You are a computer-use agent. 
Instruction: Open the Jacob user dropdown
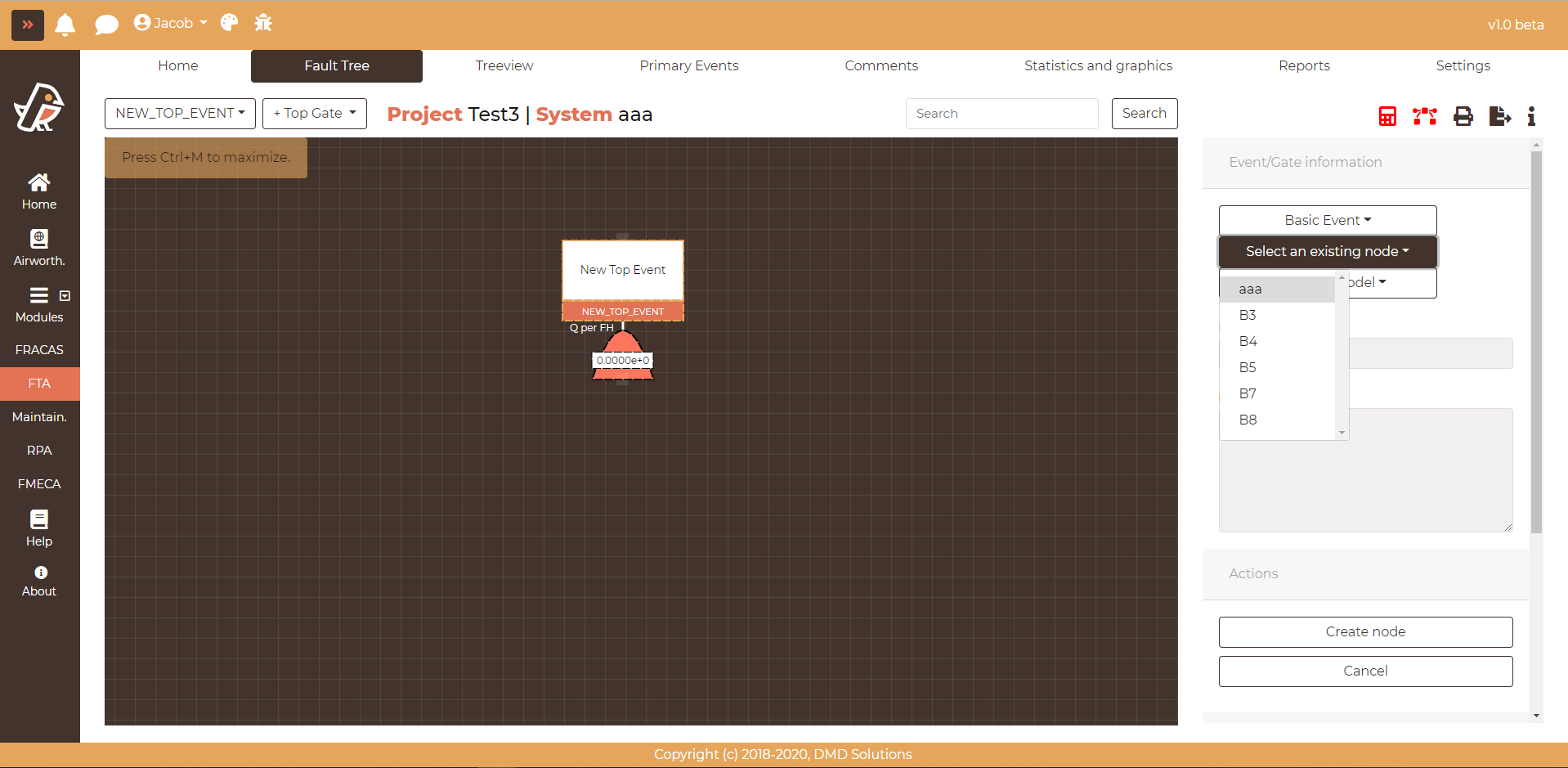pyautogui.click(x=171, y=23)
